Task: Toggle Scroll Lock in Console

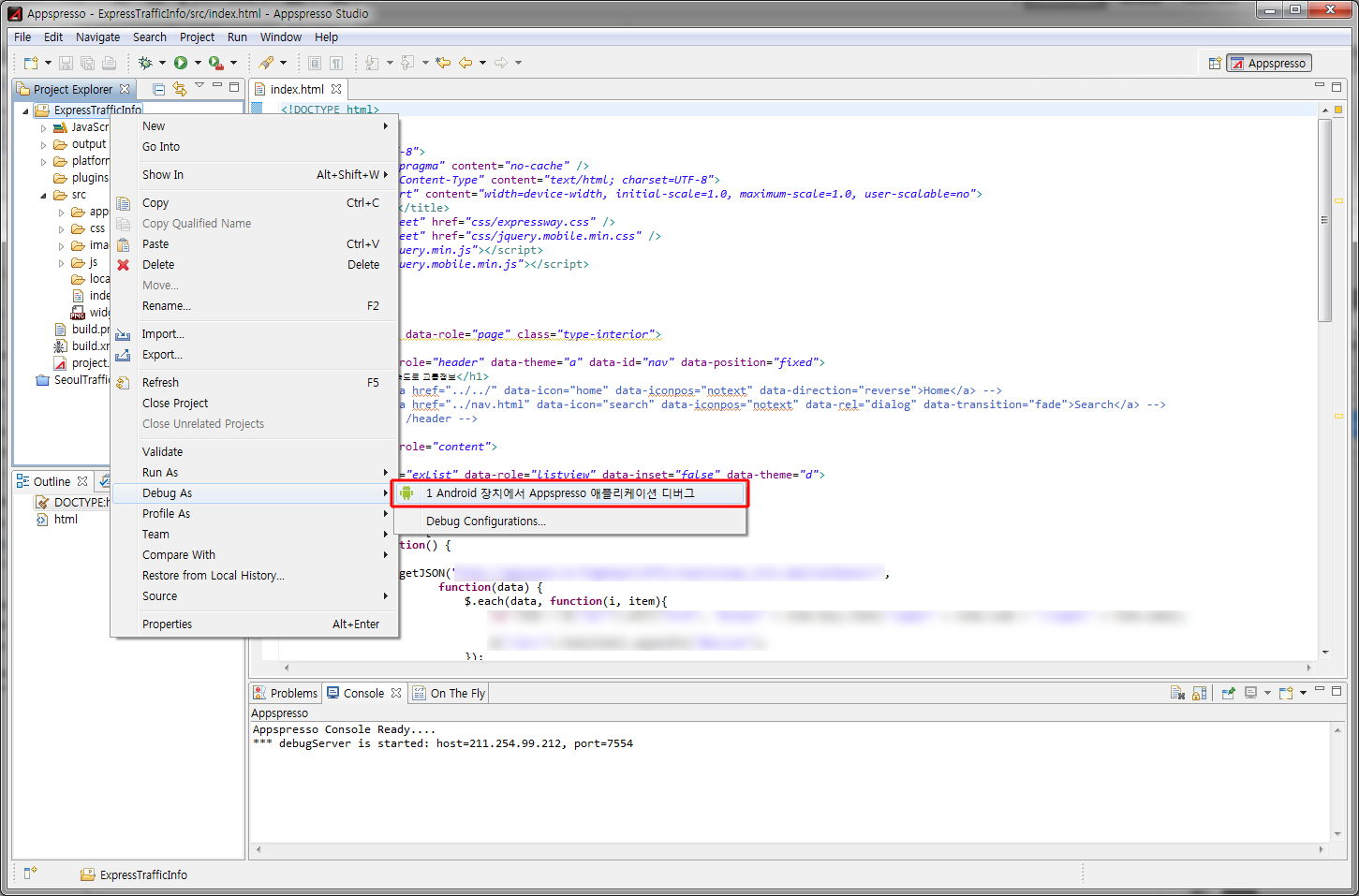Action: [x=1199, y=693]
